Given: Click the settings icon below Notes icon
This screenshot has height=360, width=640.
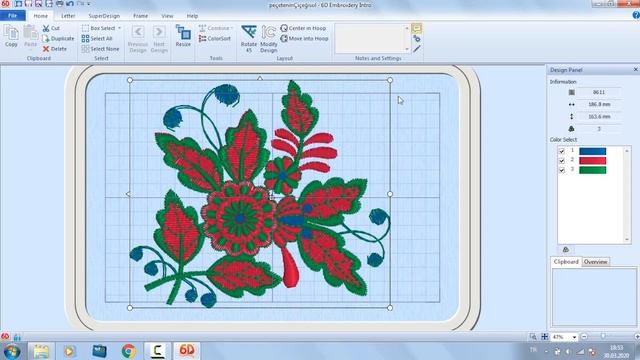Looking at the screenshot, I should pos(417,39).
